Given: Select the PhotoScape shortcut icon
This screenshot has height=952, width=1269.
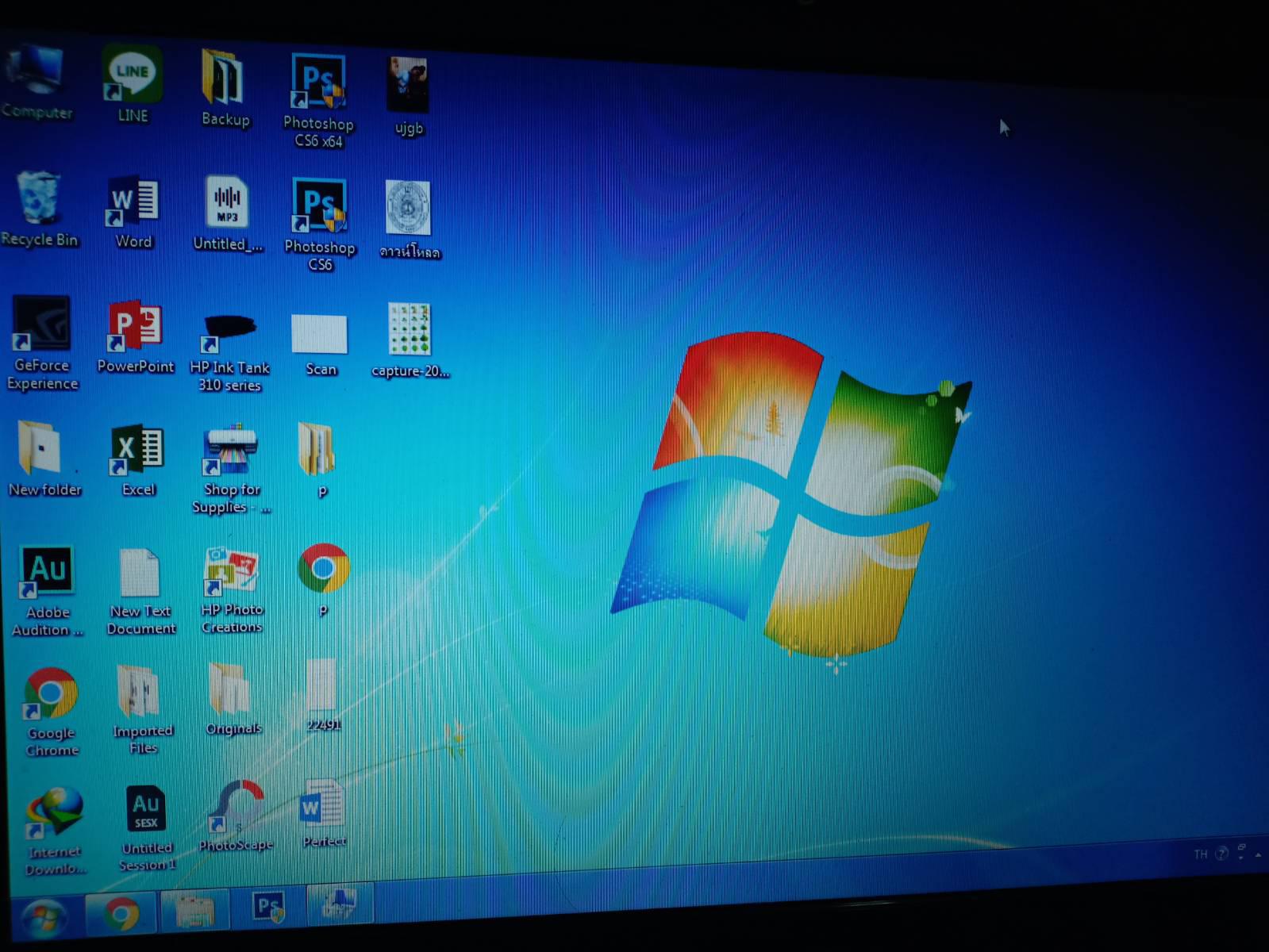Looking at the screenshot, I should coord(236,816).
